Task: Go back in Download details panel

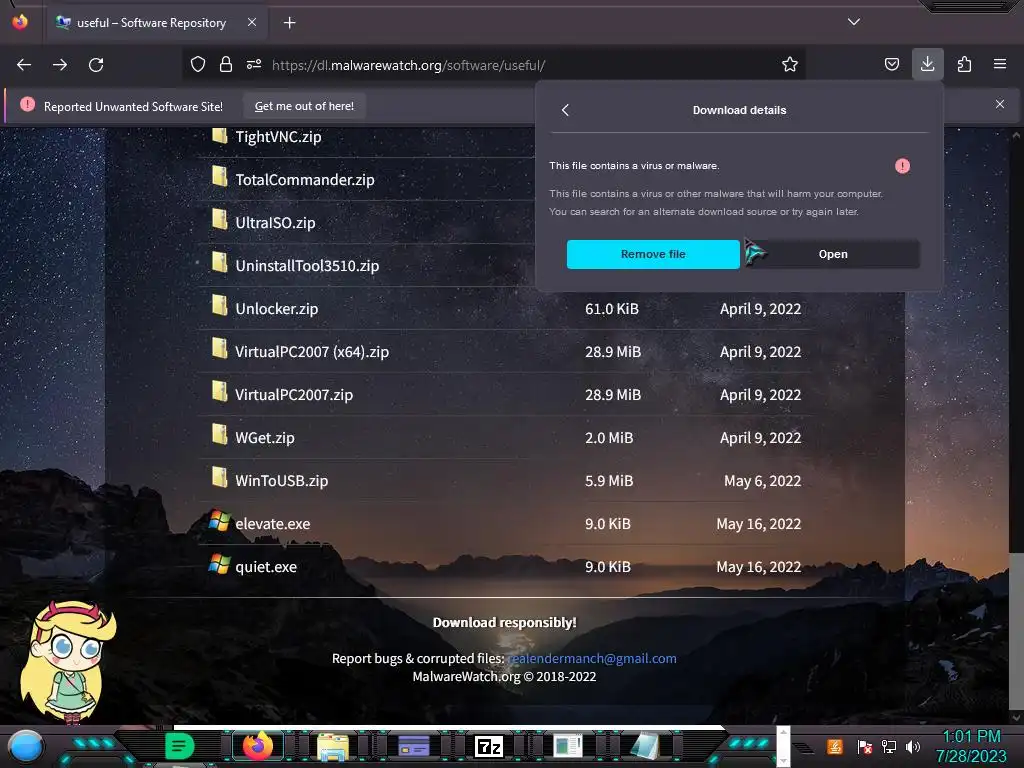Action: [x=566, y=110]
